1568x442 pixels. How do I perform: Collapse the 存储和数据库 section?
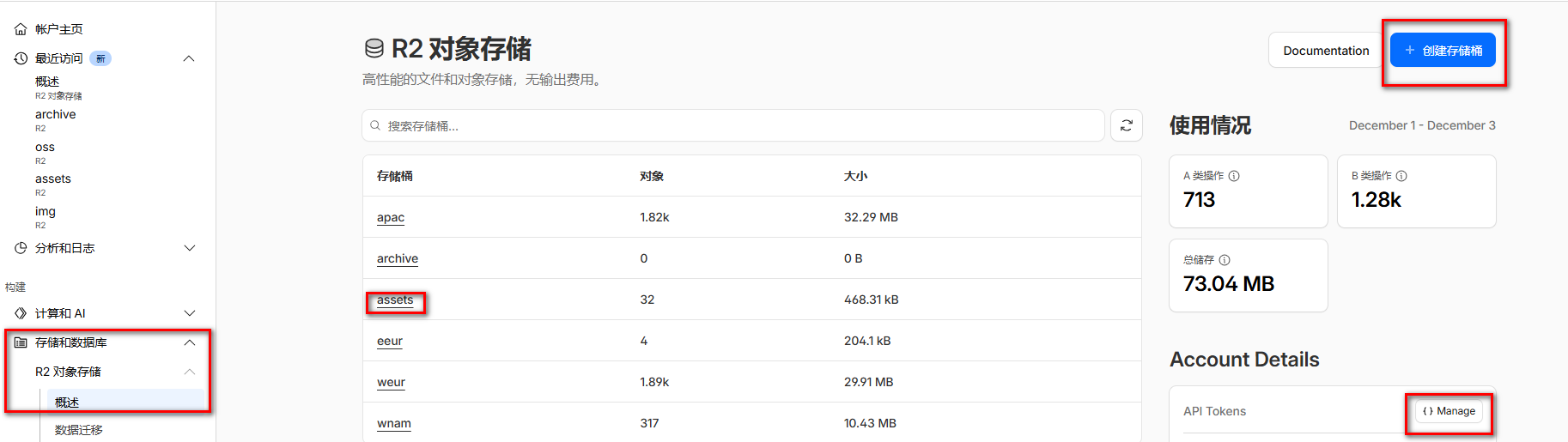(x=190, y=342)
